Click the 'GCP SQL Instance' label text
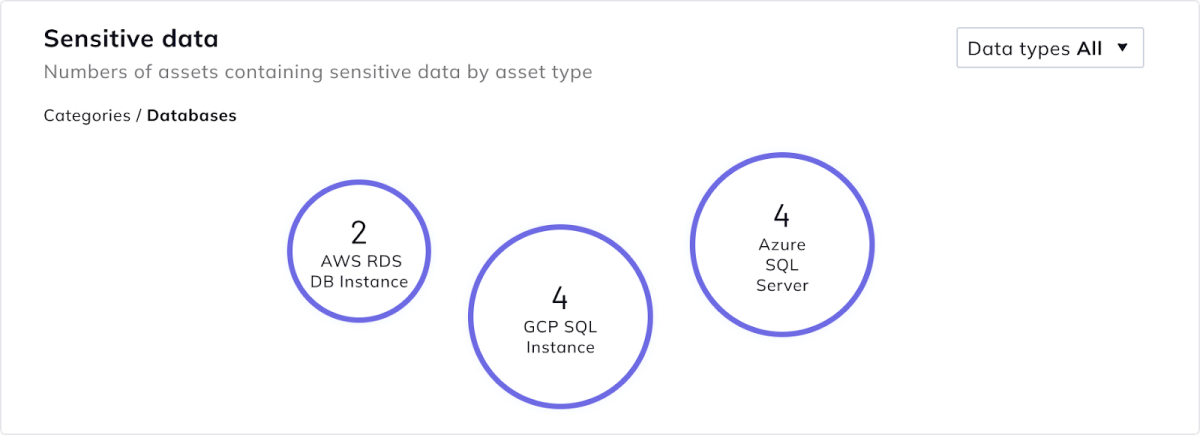Image resolution: width=1200 pixels, height=435 pixels. click(x=560, y=337)
